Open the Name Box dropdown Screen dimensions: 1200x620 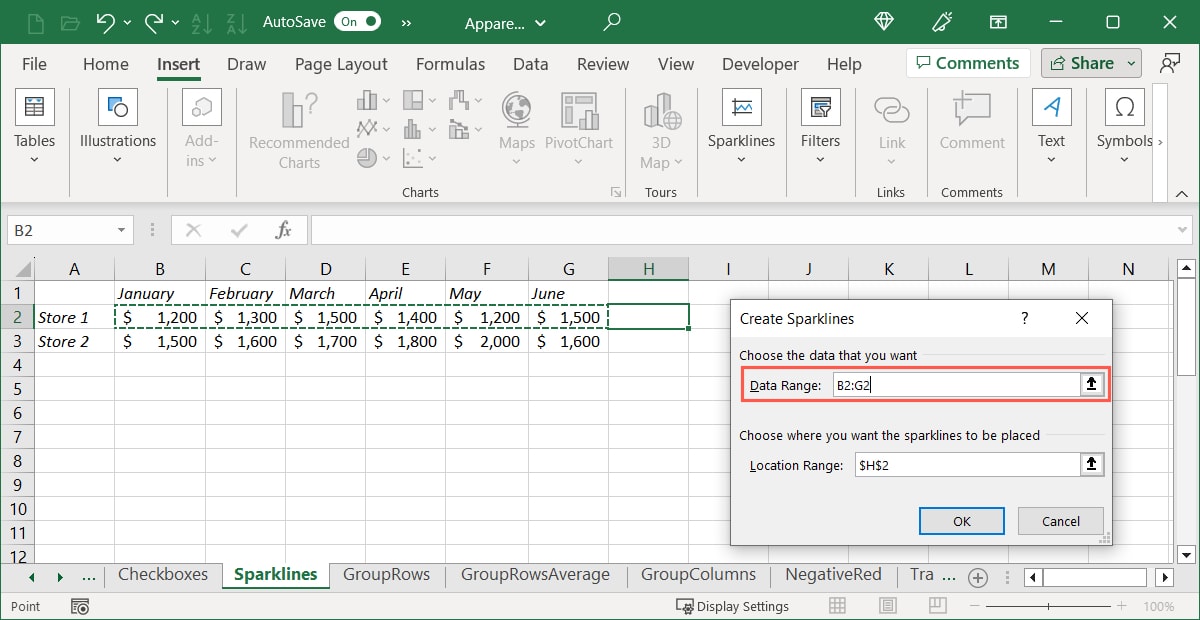pos(120,229)
